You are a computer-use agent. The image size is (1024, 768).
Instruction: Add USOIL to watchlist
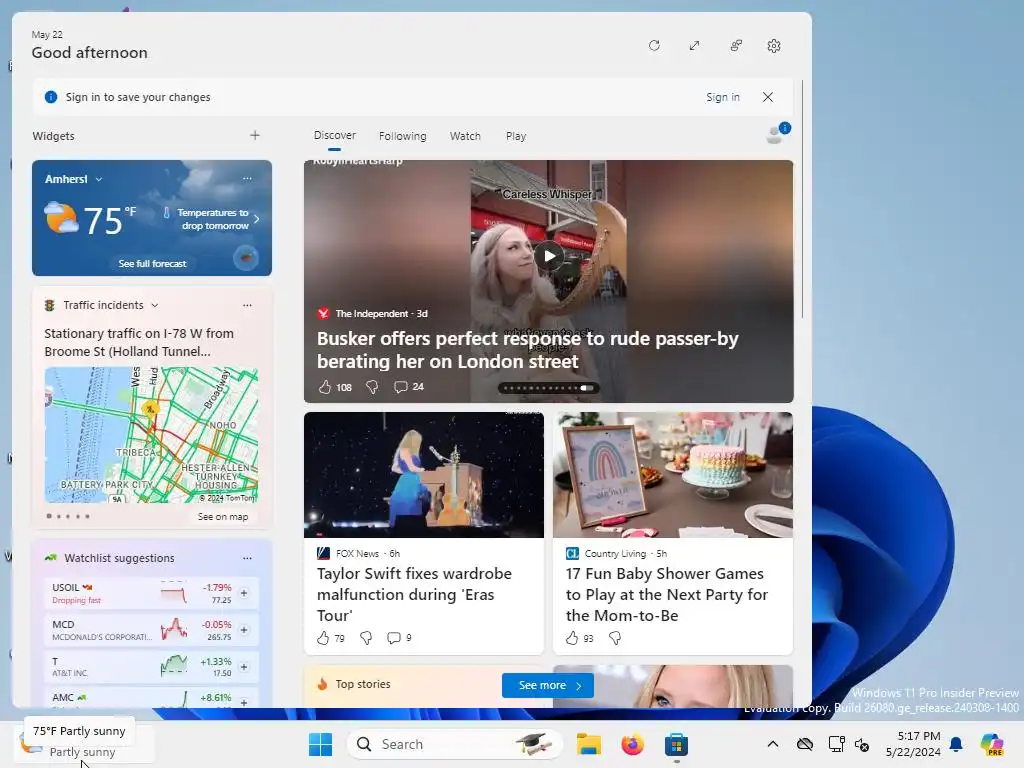(244, 593)
